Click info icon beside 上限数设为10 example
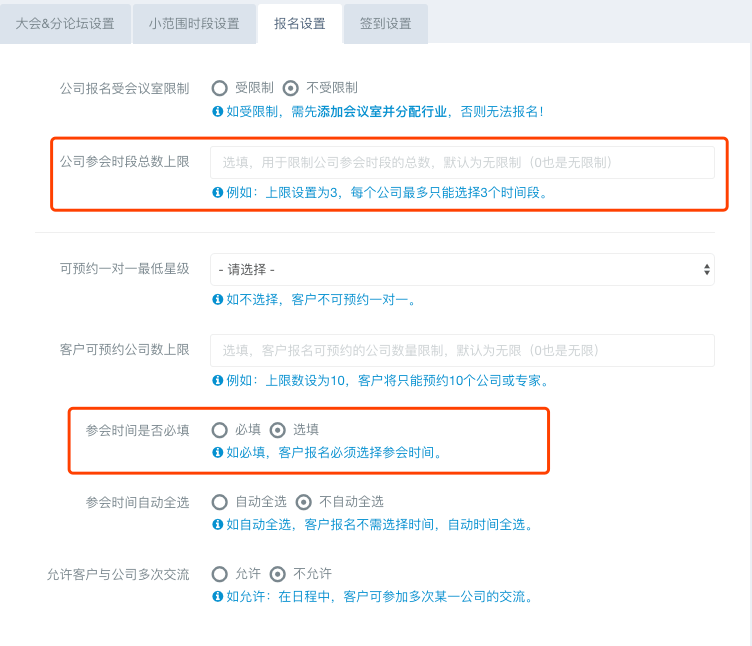Image resolution: width=752 pixels, height=646 pixels. click(x=217, y=380)
